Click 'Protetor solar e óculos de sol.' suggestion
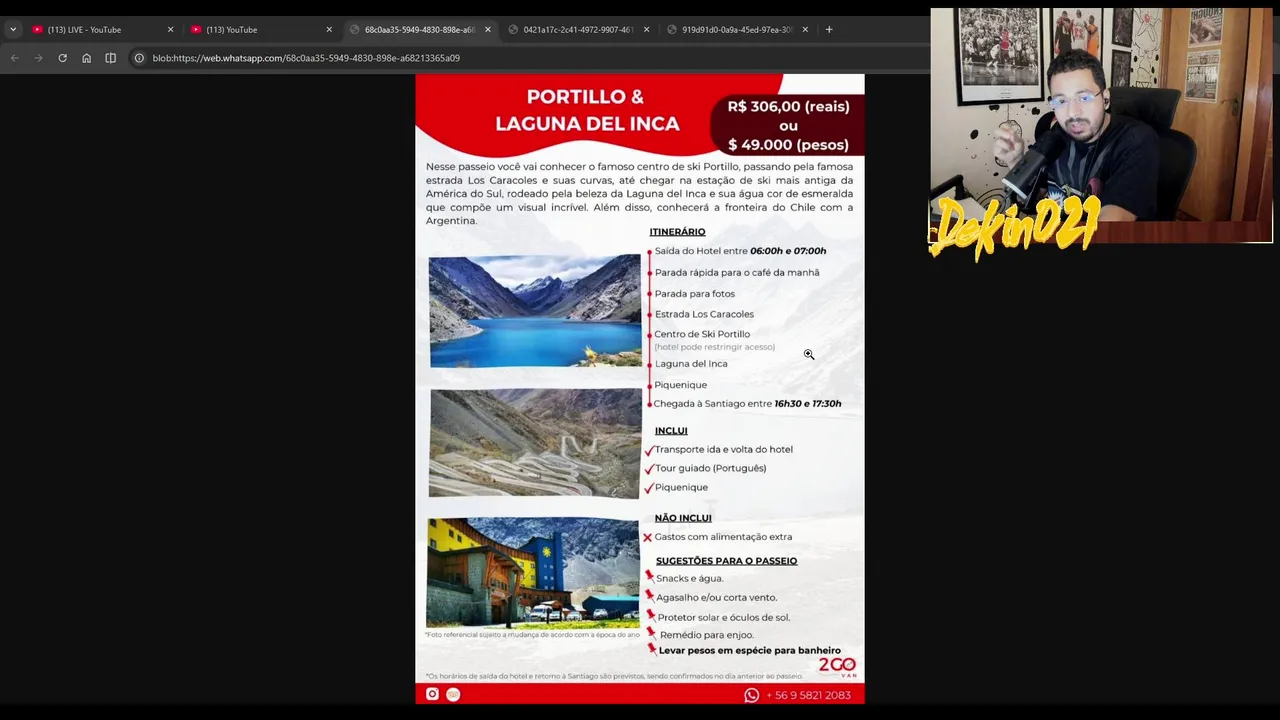This screenshot has height=720, width=1280. 723,618
